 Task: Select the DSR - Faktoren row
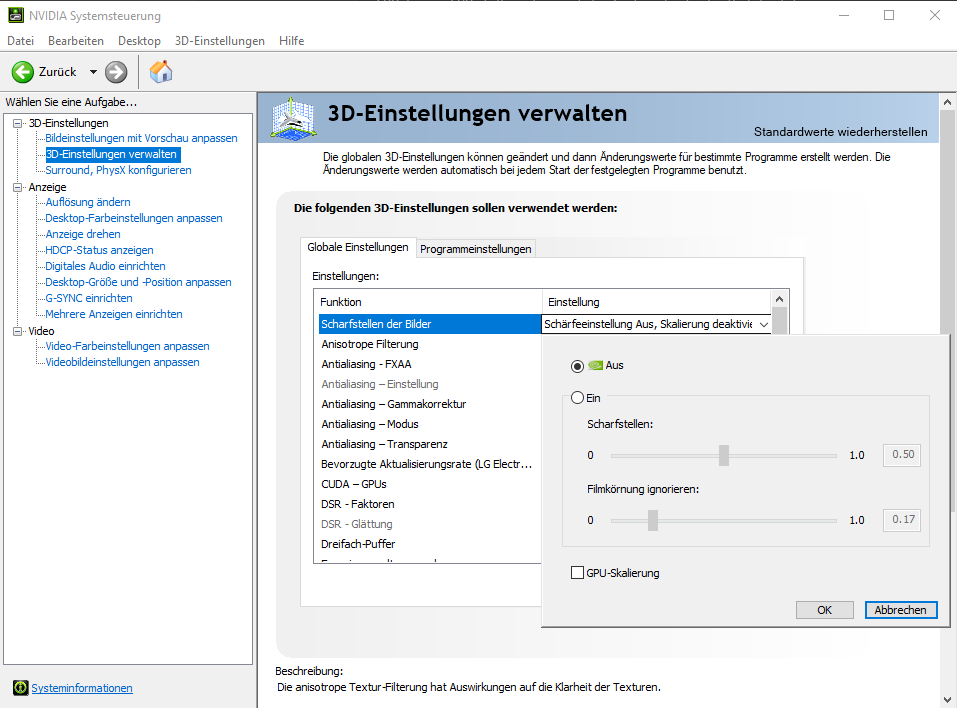pos(430,504)
